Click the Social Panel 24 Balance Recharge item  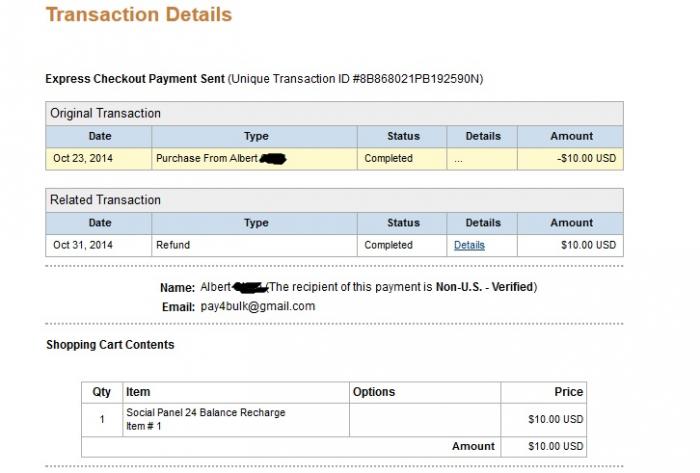(x=206, y=412)
